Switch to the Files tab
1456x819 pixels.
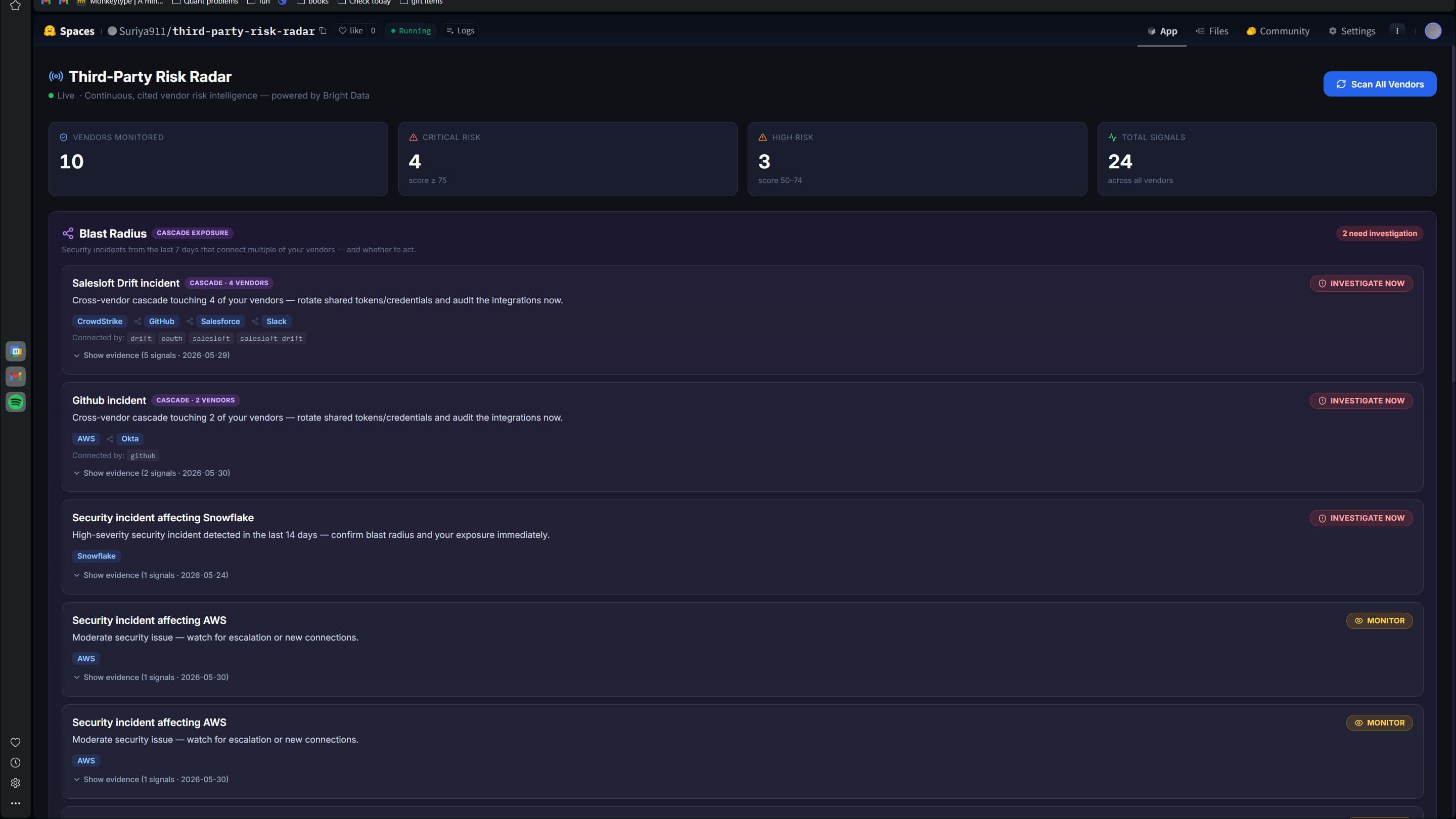click(x=1212, y=31)
